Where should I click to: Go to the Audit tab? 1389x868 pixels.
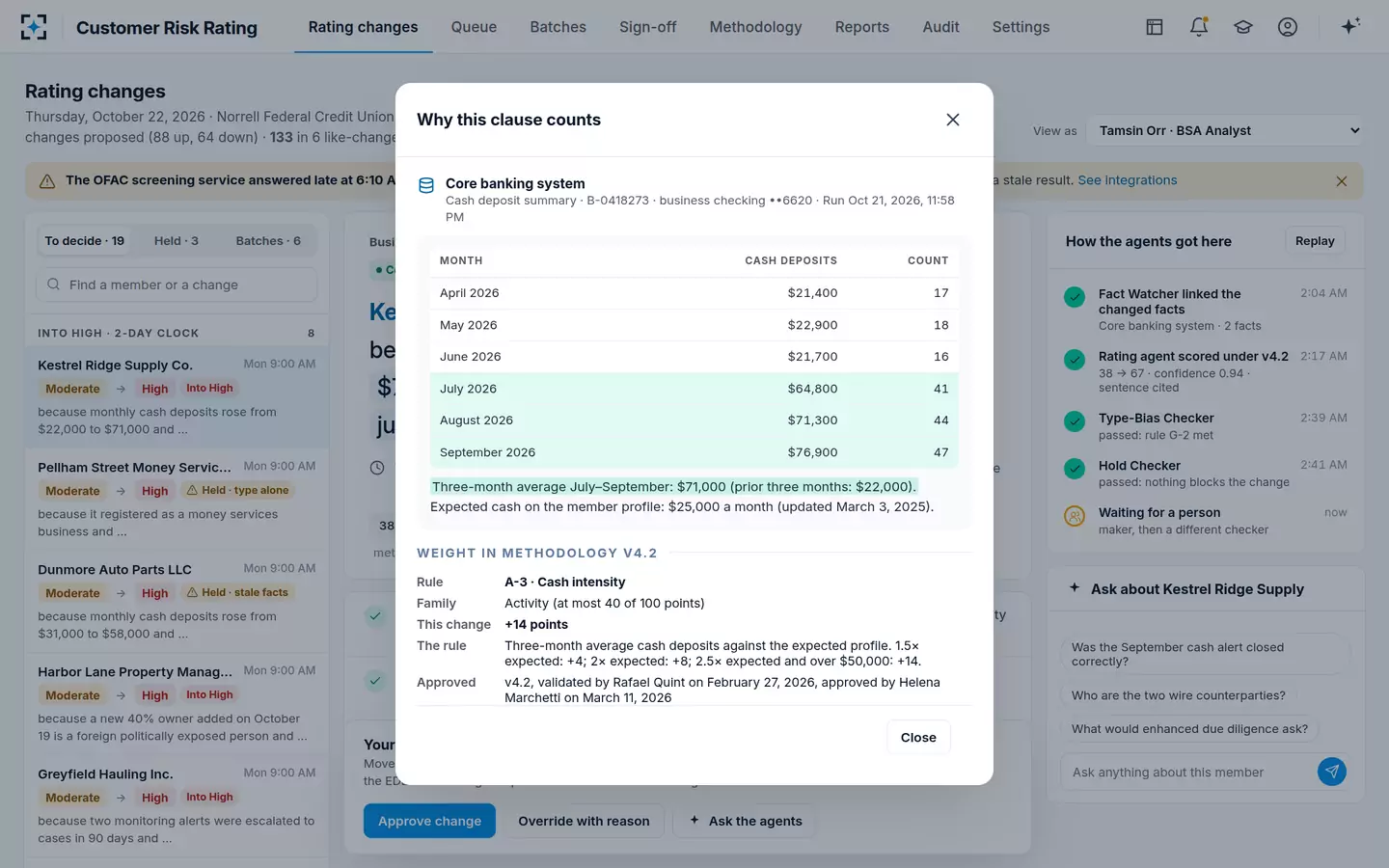940,27
